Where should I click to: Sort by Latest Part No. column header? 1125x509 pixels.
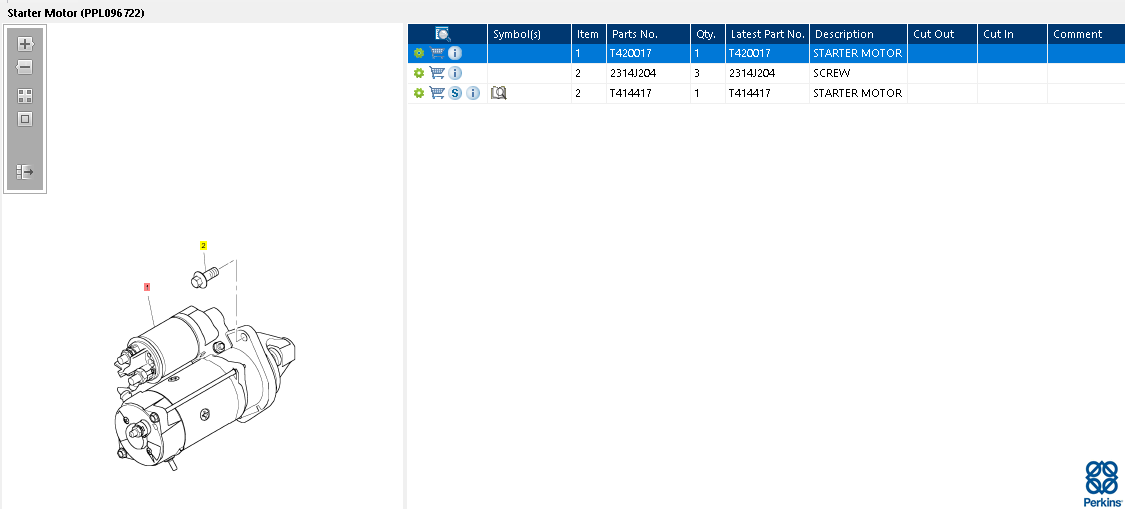point(767,34)
